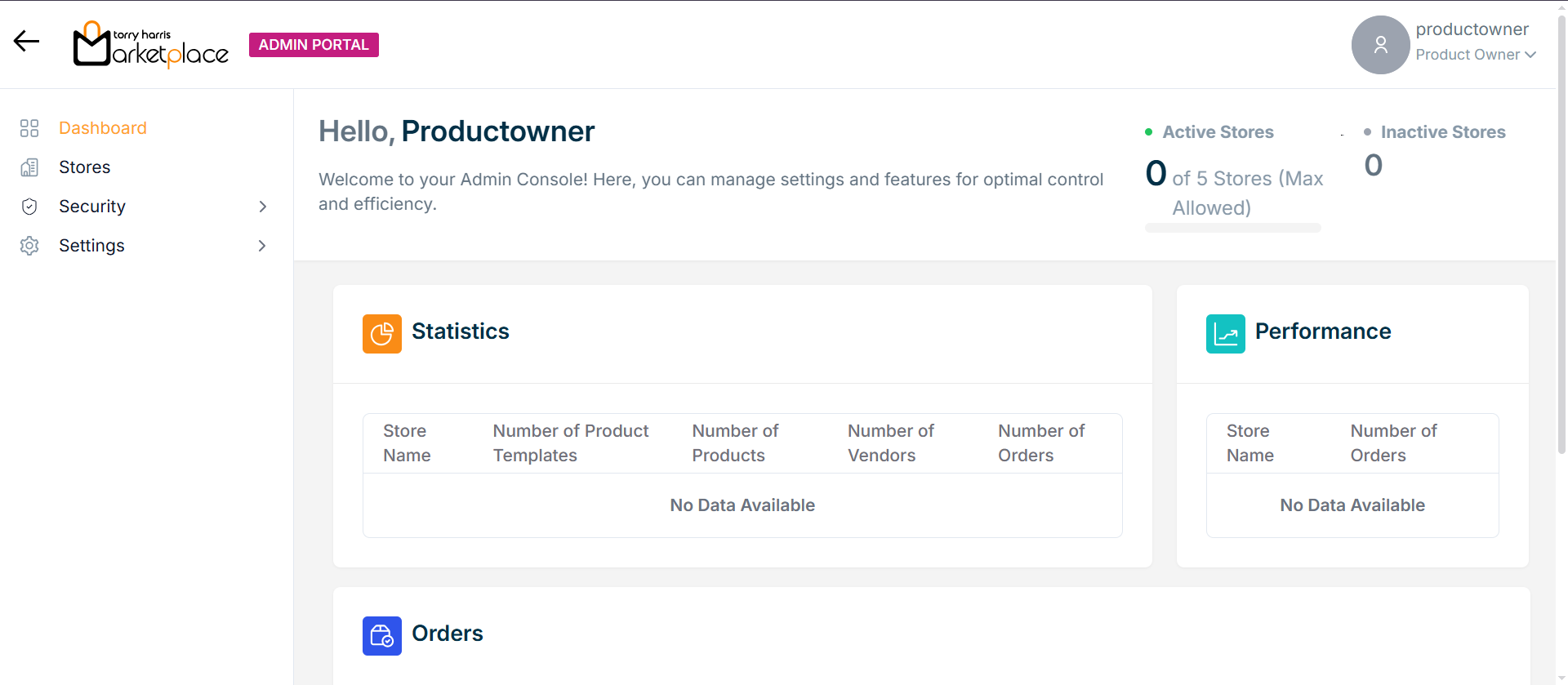This screenshot has width=1568, height=685.
Task: Click the teal Performance chart icon
Action: pos(1225,333)
